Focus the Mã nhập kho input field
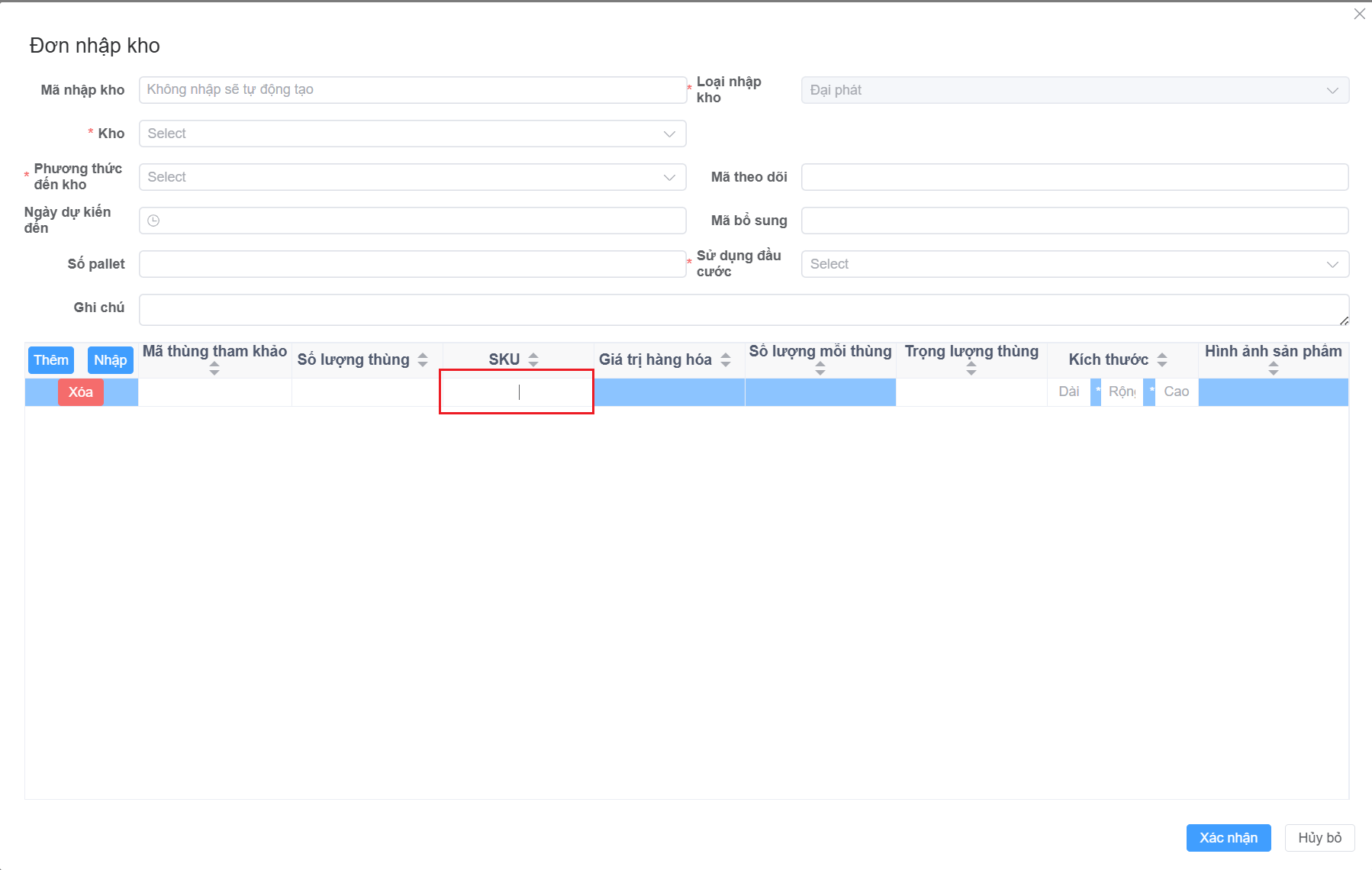This screenshot has width=1372, height=870. 412,90
